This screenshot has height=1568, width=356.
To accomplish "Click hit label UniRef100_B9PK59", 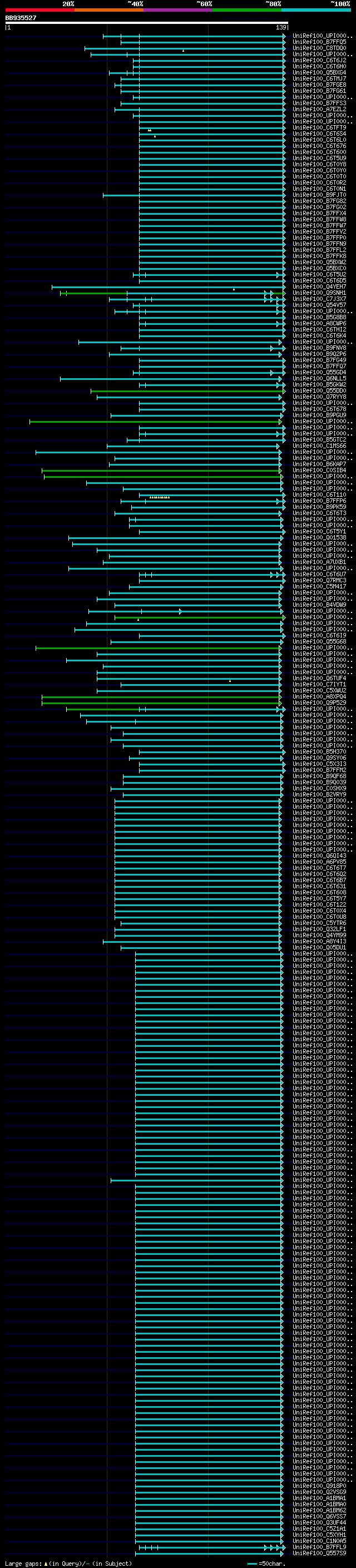I will 319,508.
